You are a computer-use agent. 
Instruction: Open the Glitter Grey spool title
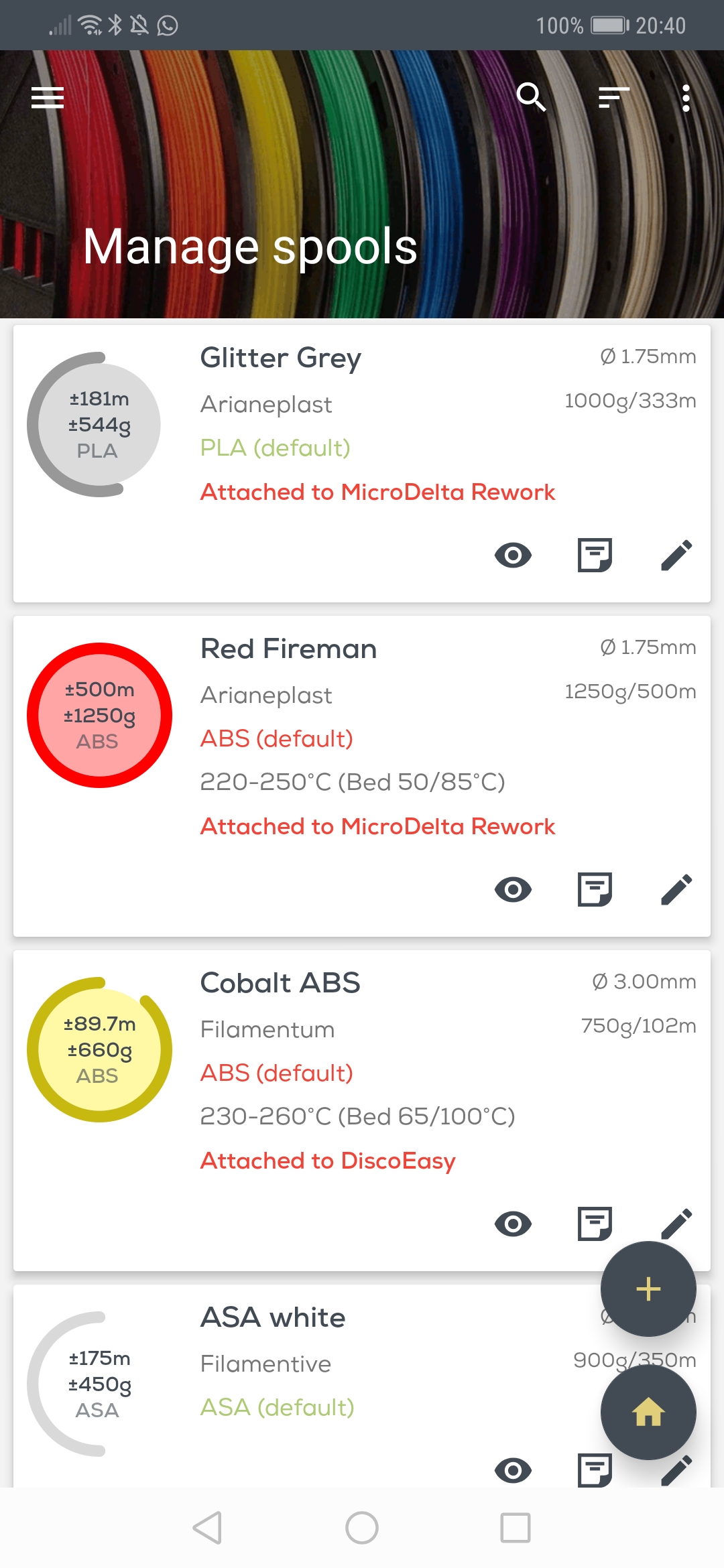coord(280,358)
